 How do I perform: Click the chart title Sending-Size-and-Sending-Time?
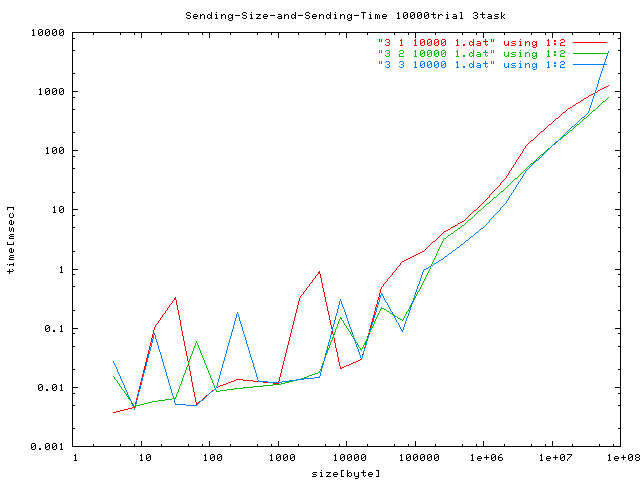[x=320, y=17]
